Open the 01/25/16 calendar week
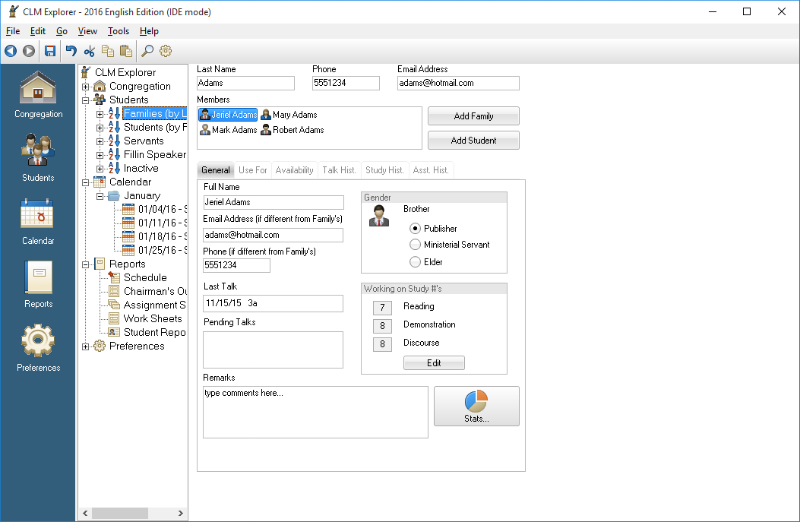The image size is (800, 522). [x=157, y=250]
